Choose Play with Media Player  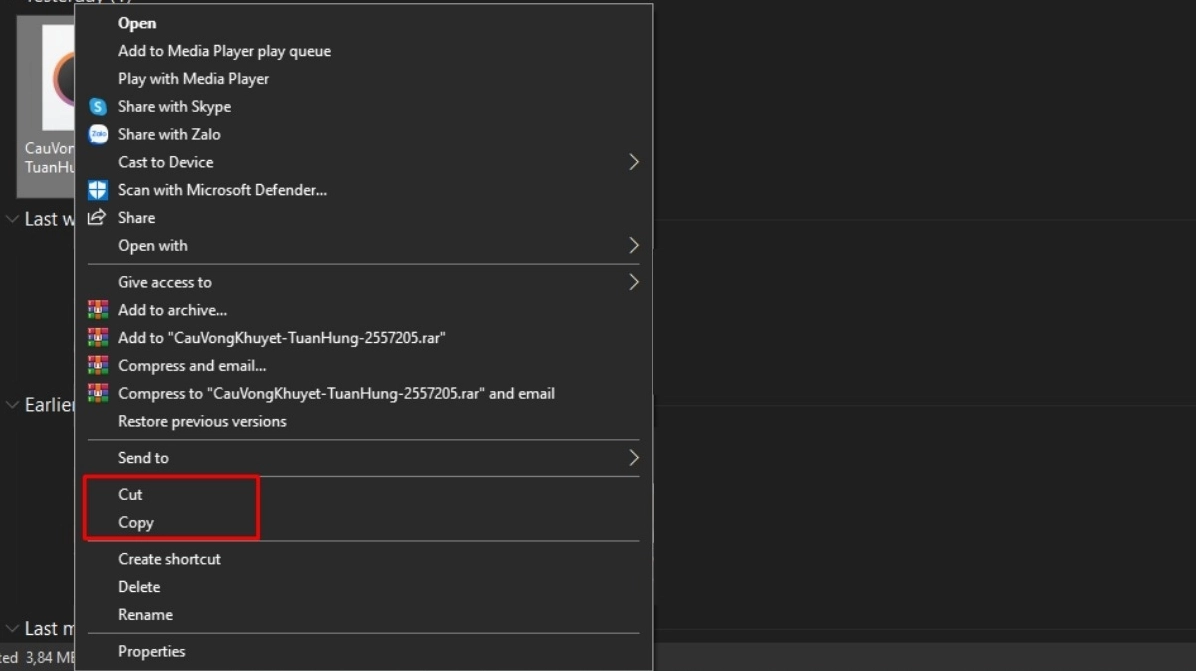point(363,79)
